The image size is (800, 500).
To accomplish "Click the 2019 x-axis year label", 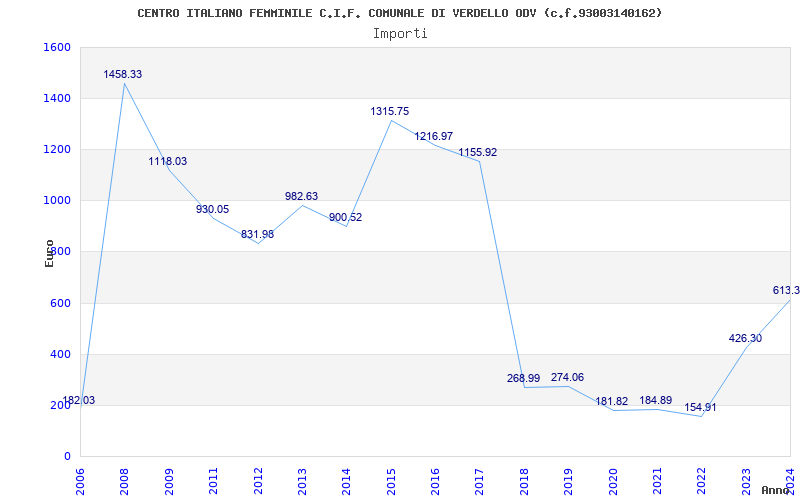I will [569, 481].
